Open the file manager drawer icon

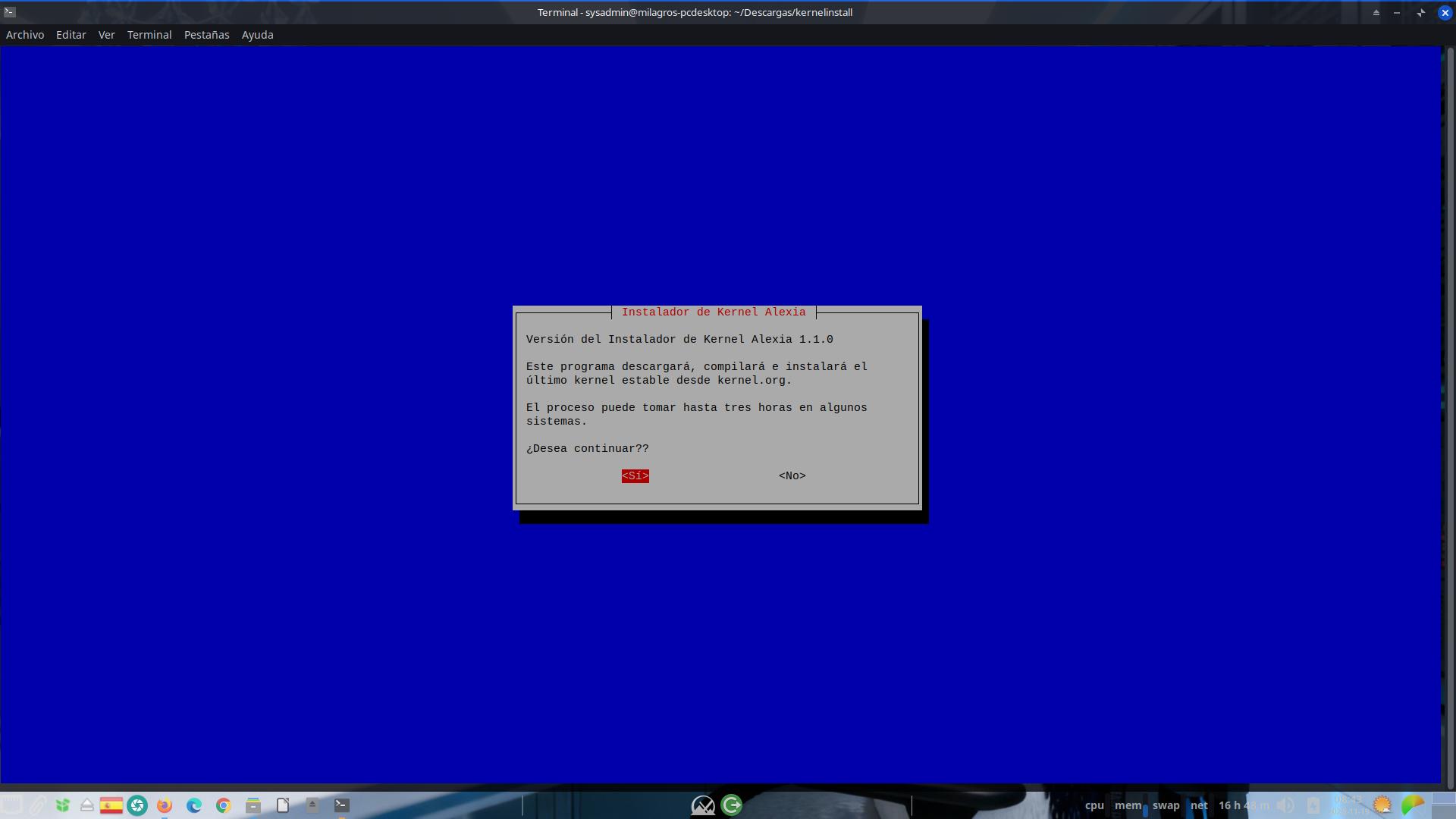(253, 805)
